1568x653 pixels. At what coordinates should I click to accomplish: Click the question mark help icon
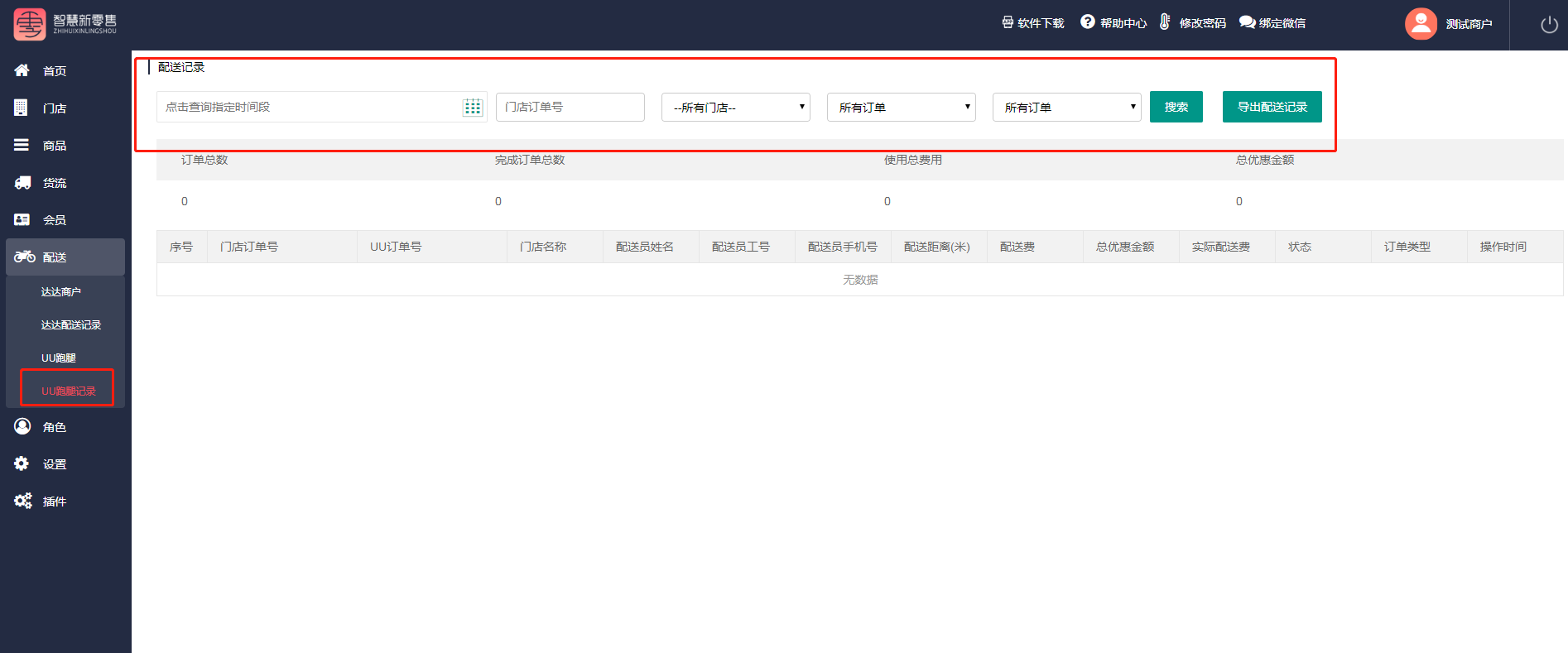point(1088,22)
